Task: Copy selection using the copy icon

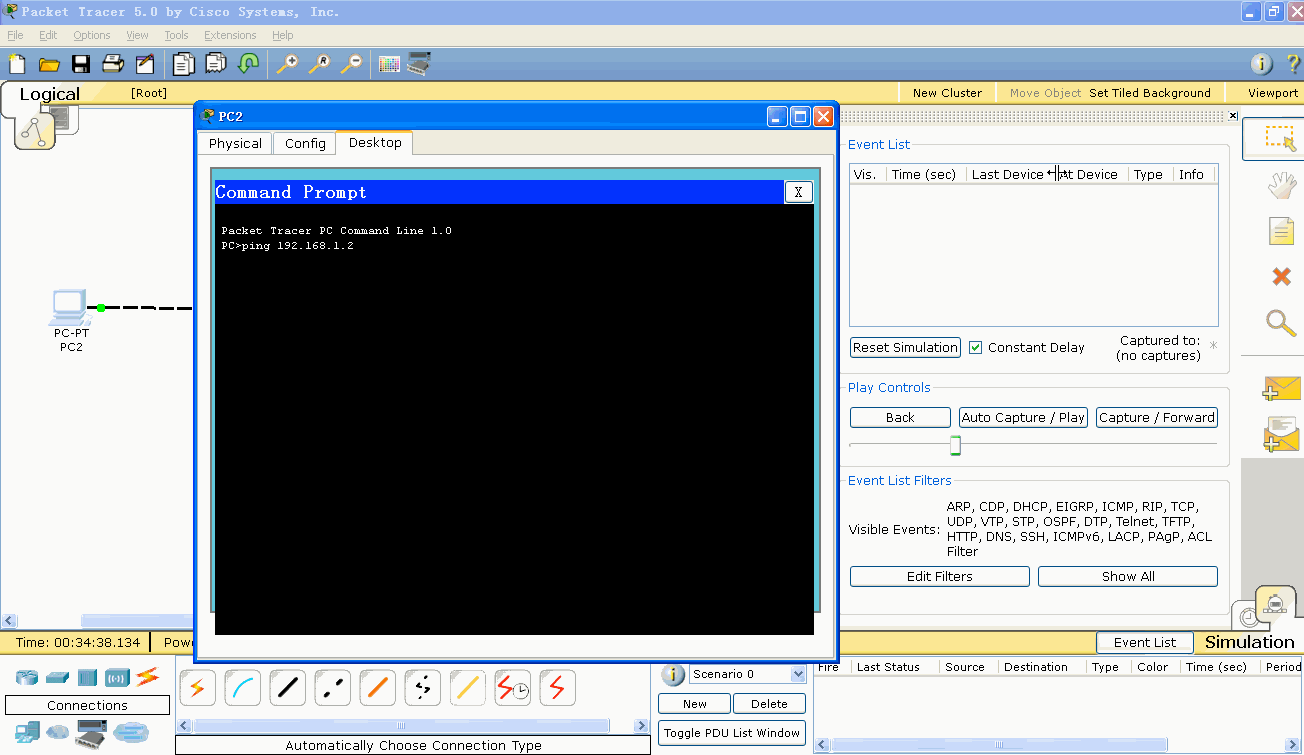Action: pos(183,64)
